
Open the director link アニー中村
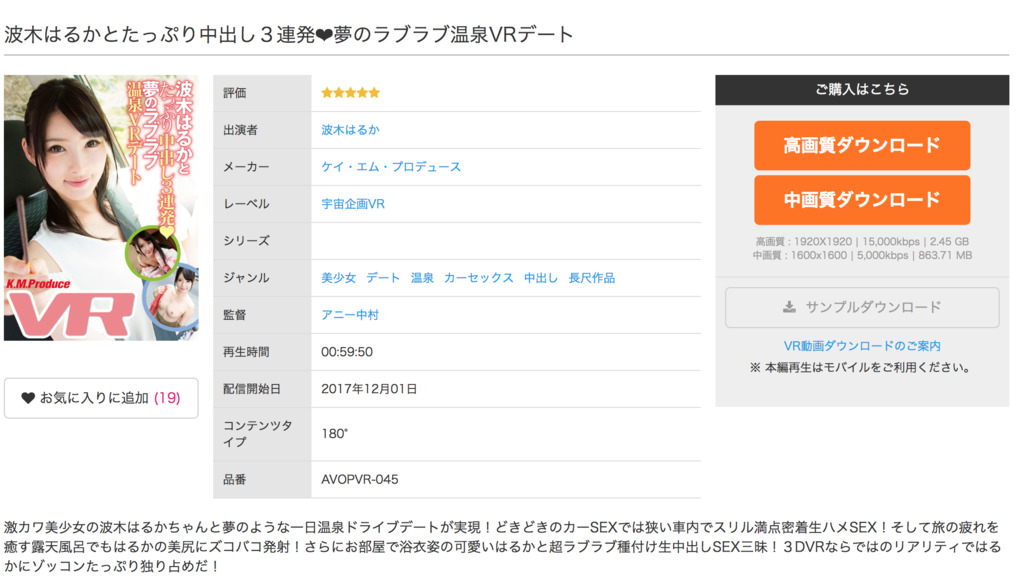tap(350, 315)
